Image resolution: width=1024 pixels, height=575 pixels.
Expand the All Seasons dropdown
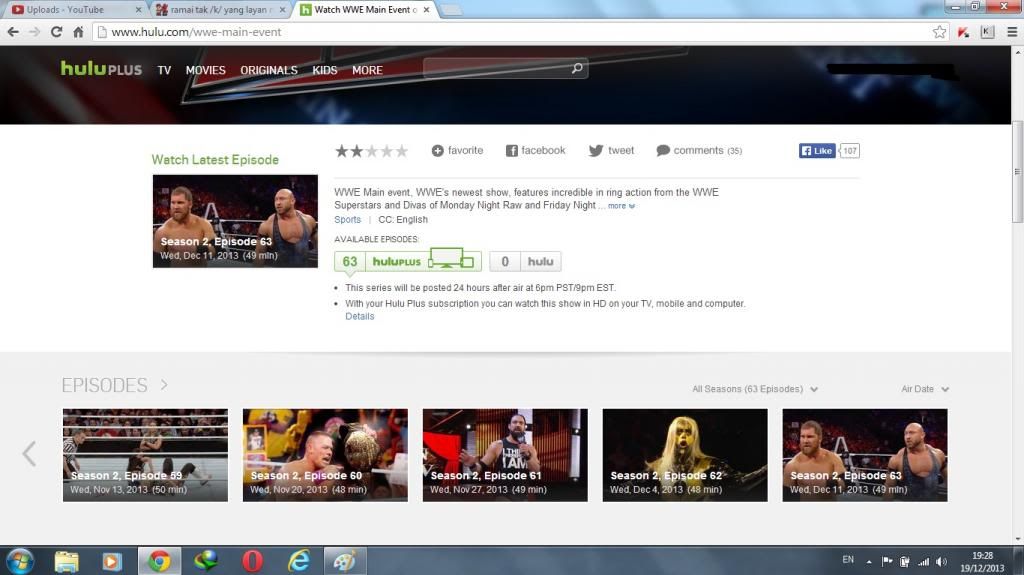pyautogui.click(x=755, y=389)
